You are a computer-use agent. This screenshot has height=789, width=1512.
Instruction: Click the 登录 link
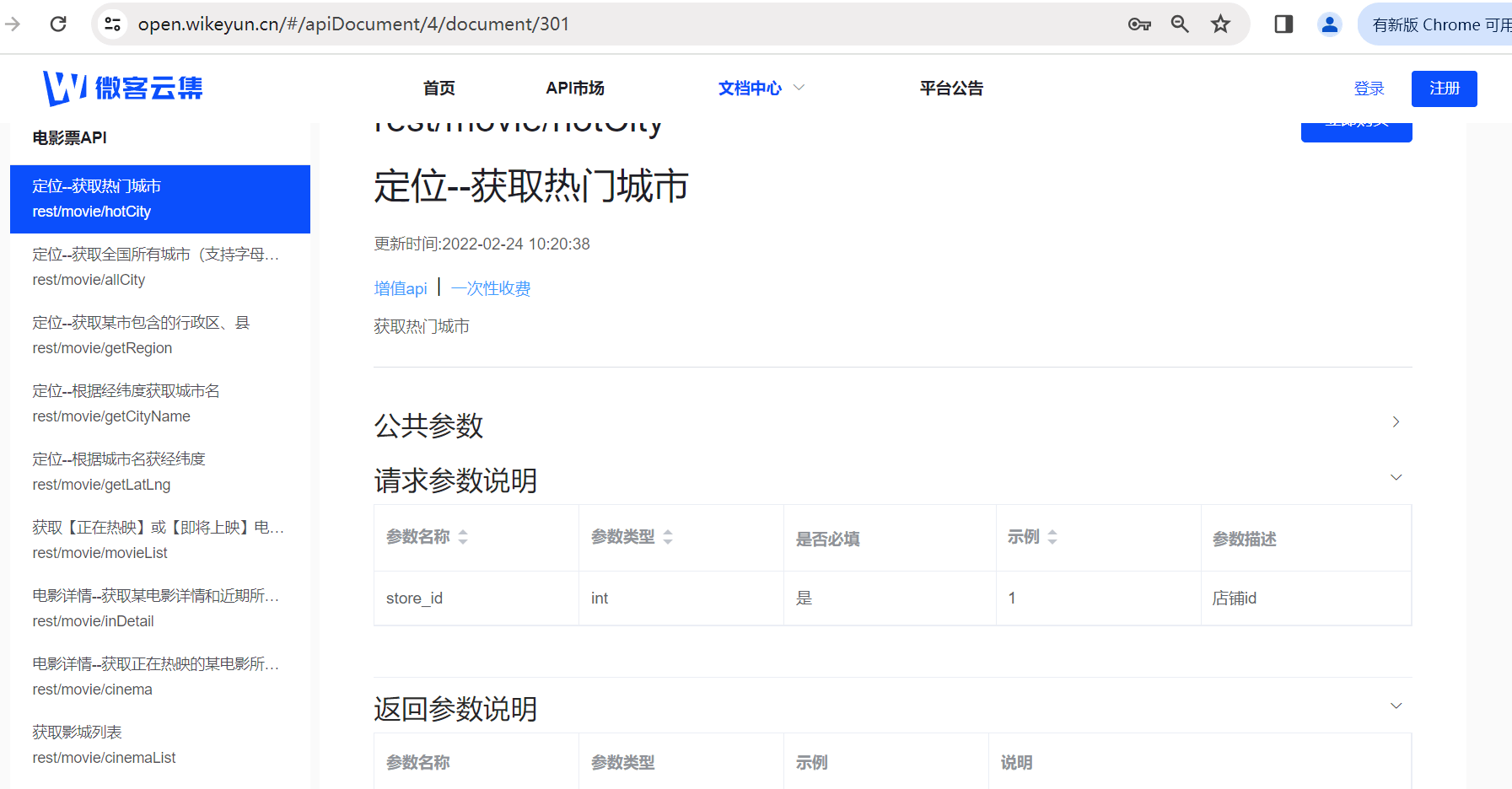coord(1369,89)
